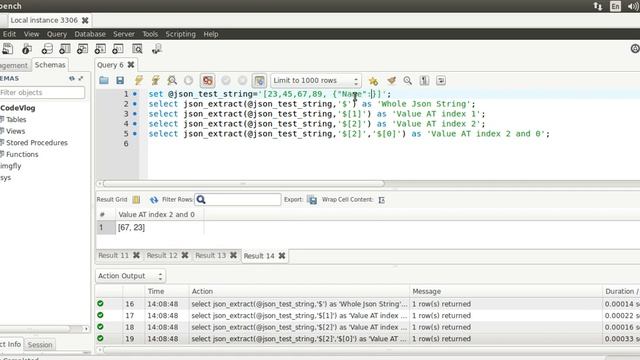Switch to the Result 13 tab
Screen dimensions: 640x360
pyautogui.click(x=211, y=256)
